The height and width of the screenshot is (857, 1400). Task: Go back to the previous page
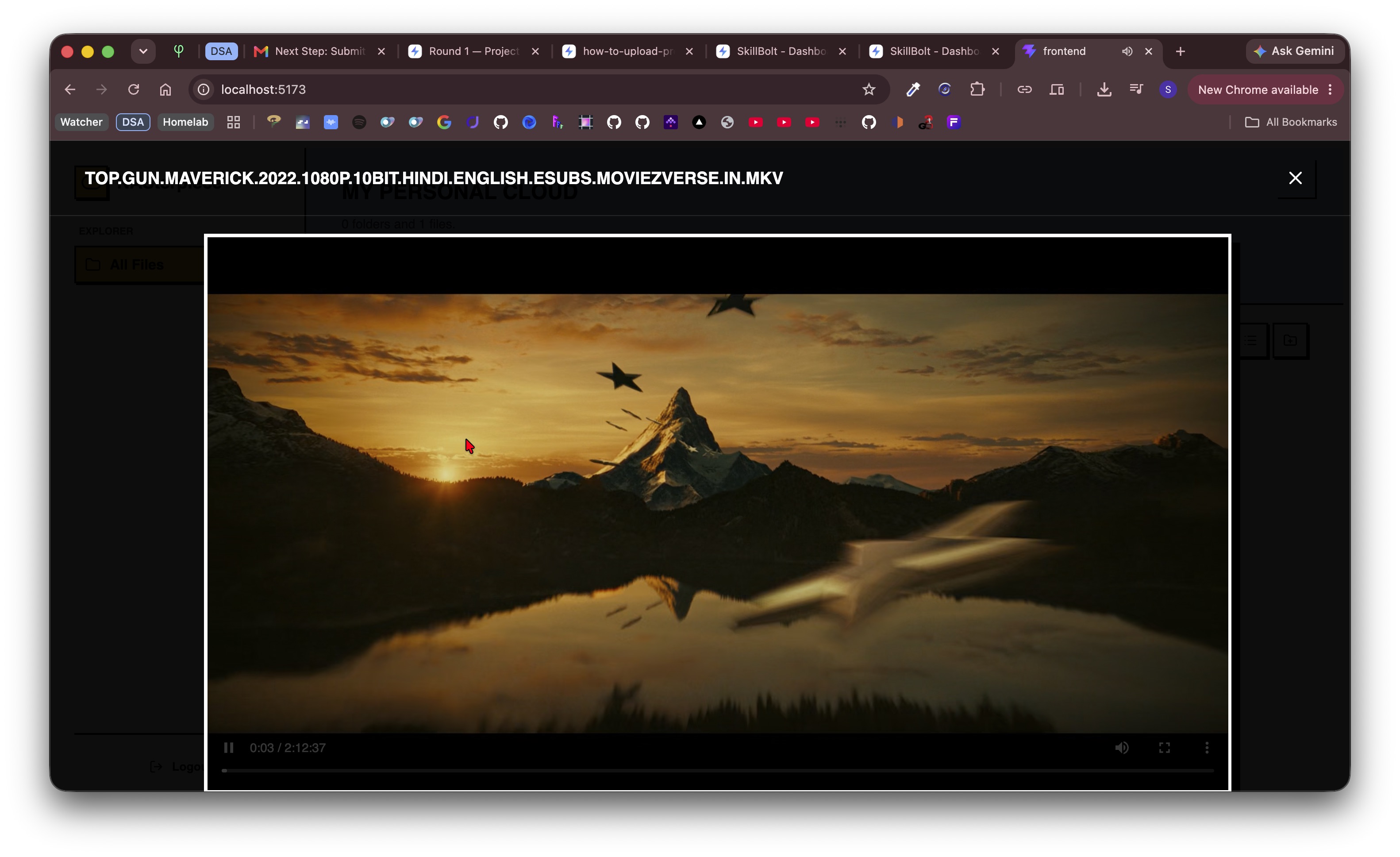[70, 89]
